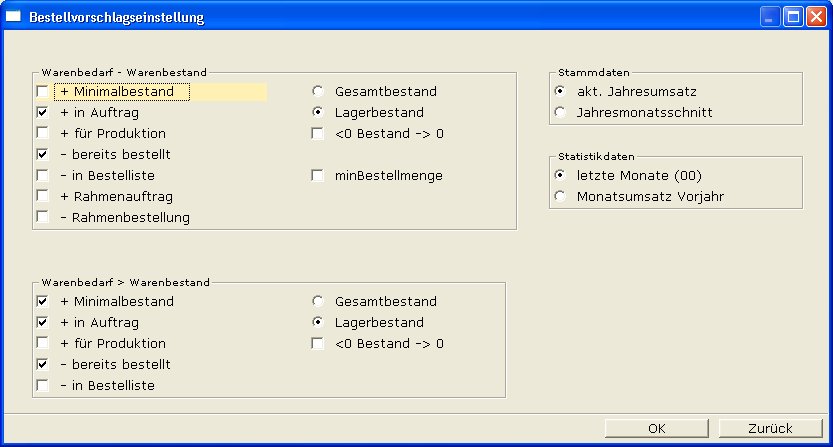Viewport: 833px width, 447px height.
Task: Choose 'Monatsumsatz Vorjahr' statistics option
Action: point(560,196)
